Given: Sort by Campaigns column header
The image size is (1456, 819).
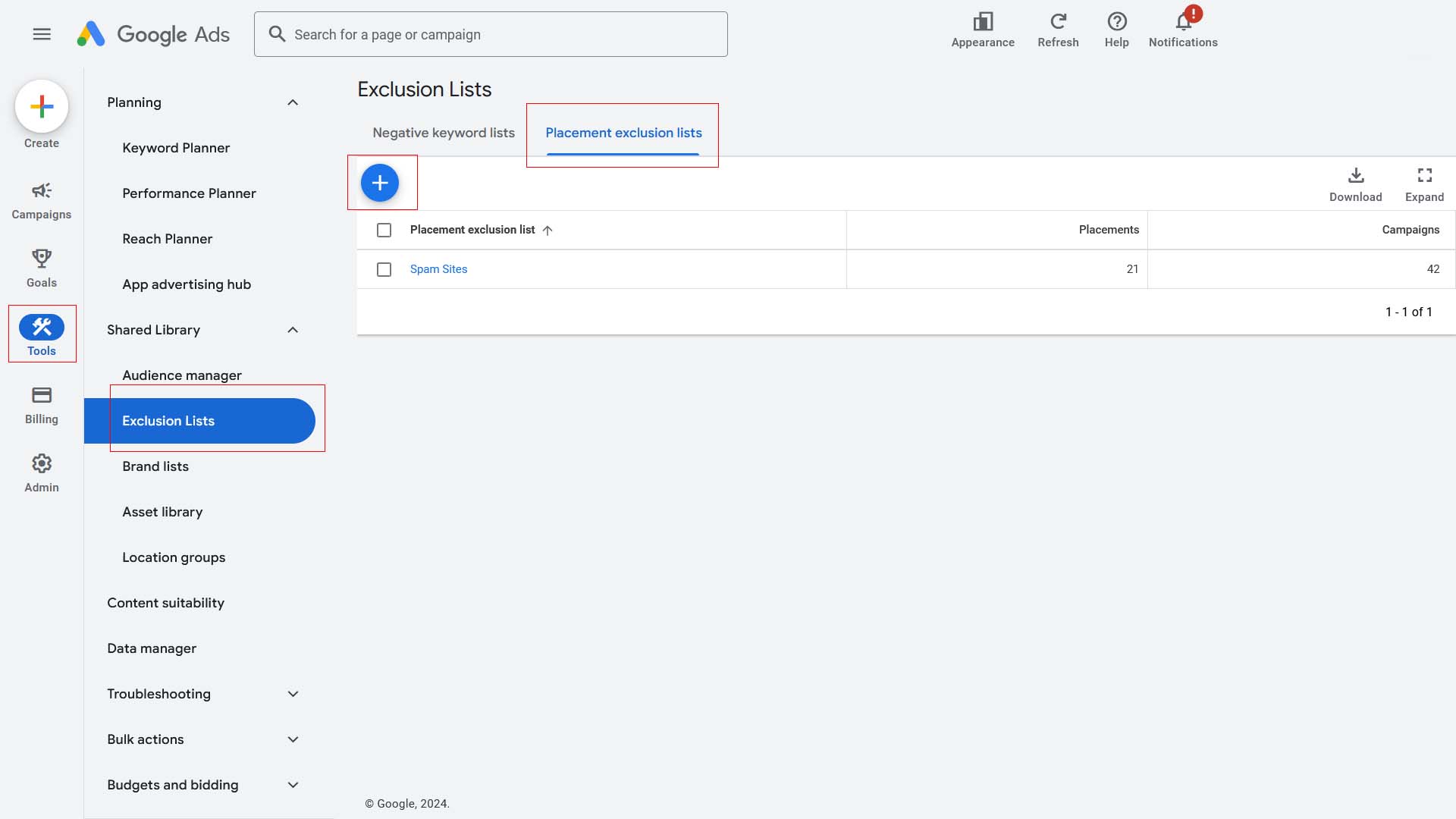Looking at the screenshot, I should 1410,230.
